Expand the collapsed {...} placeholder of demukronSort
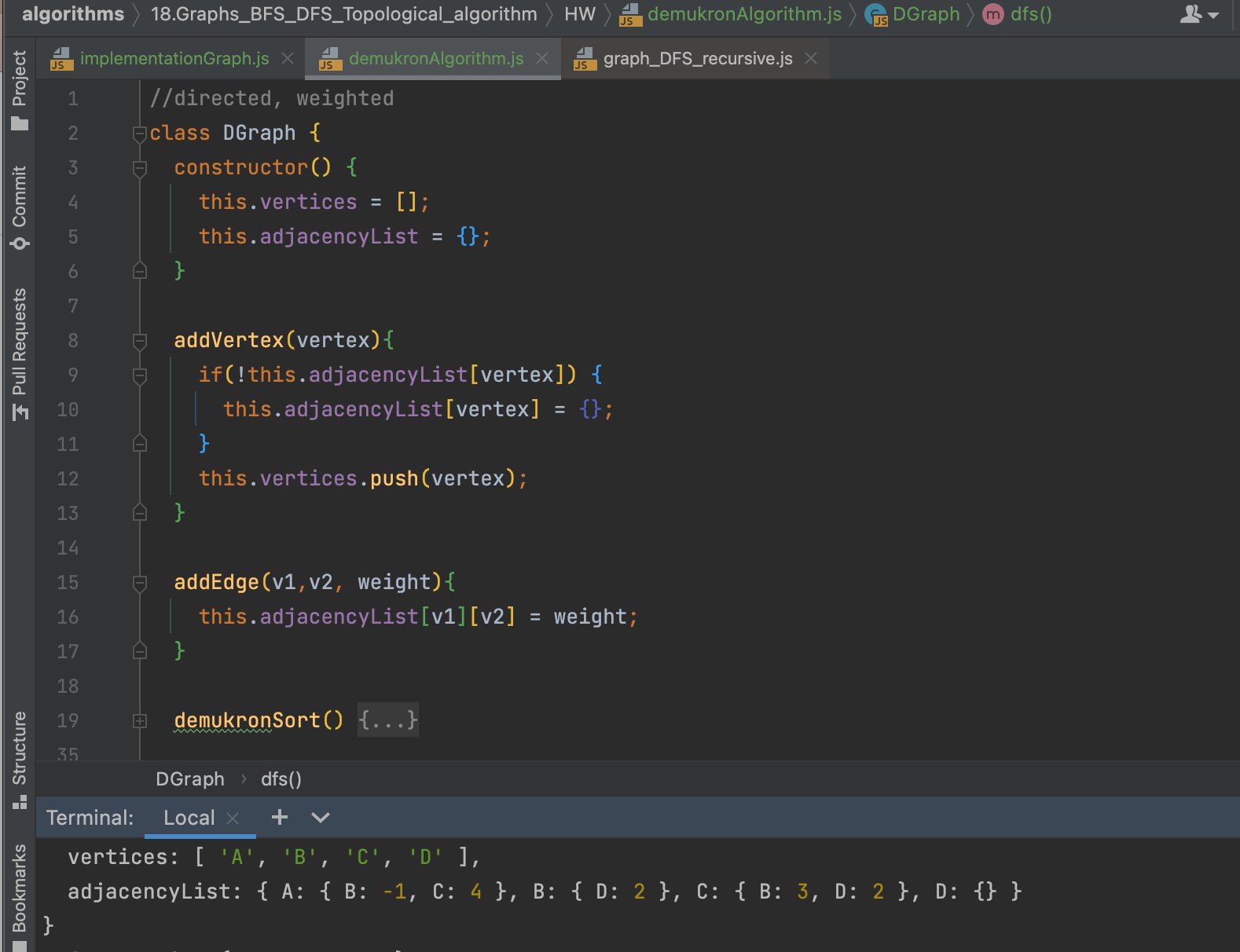This screenshot has height=952, width=1240. [387, 720]
